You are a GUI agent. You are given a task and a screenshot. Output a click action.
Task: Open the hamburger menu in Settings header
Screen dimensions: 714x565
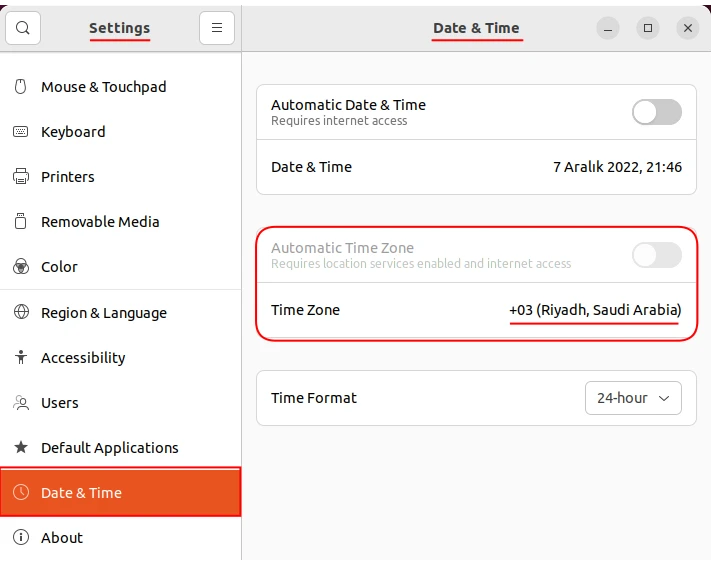pyautogui.click(x=217, y=28)
